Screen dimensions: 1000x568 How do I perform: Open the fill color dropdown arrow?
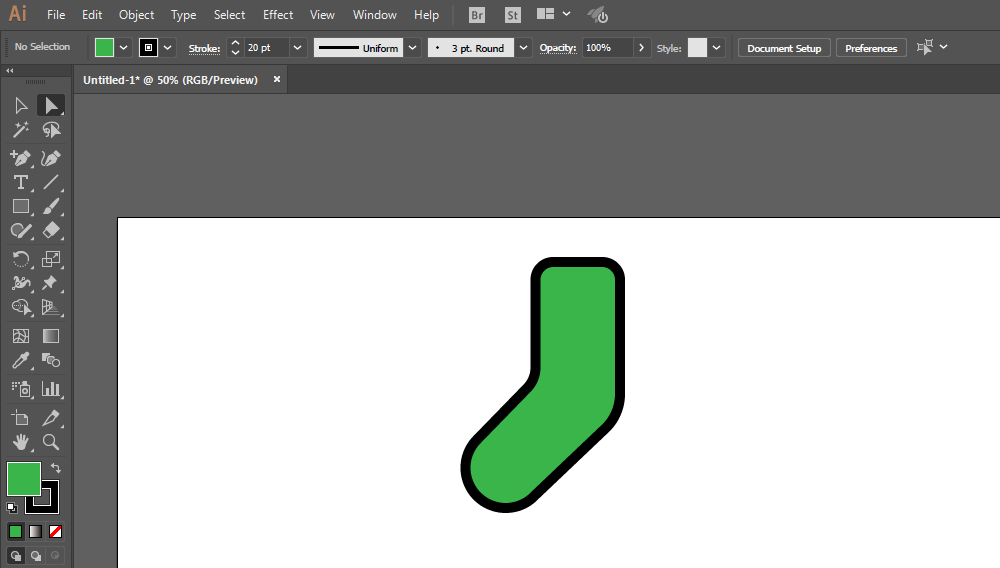(124, 48)
